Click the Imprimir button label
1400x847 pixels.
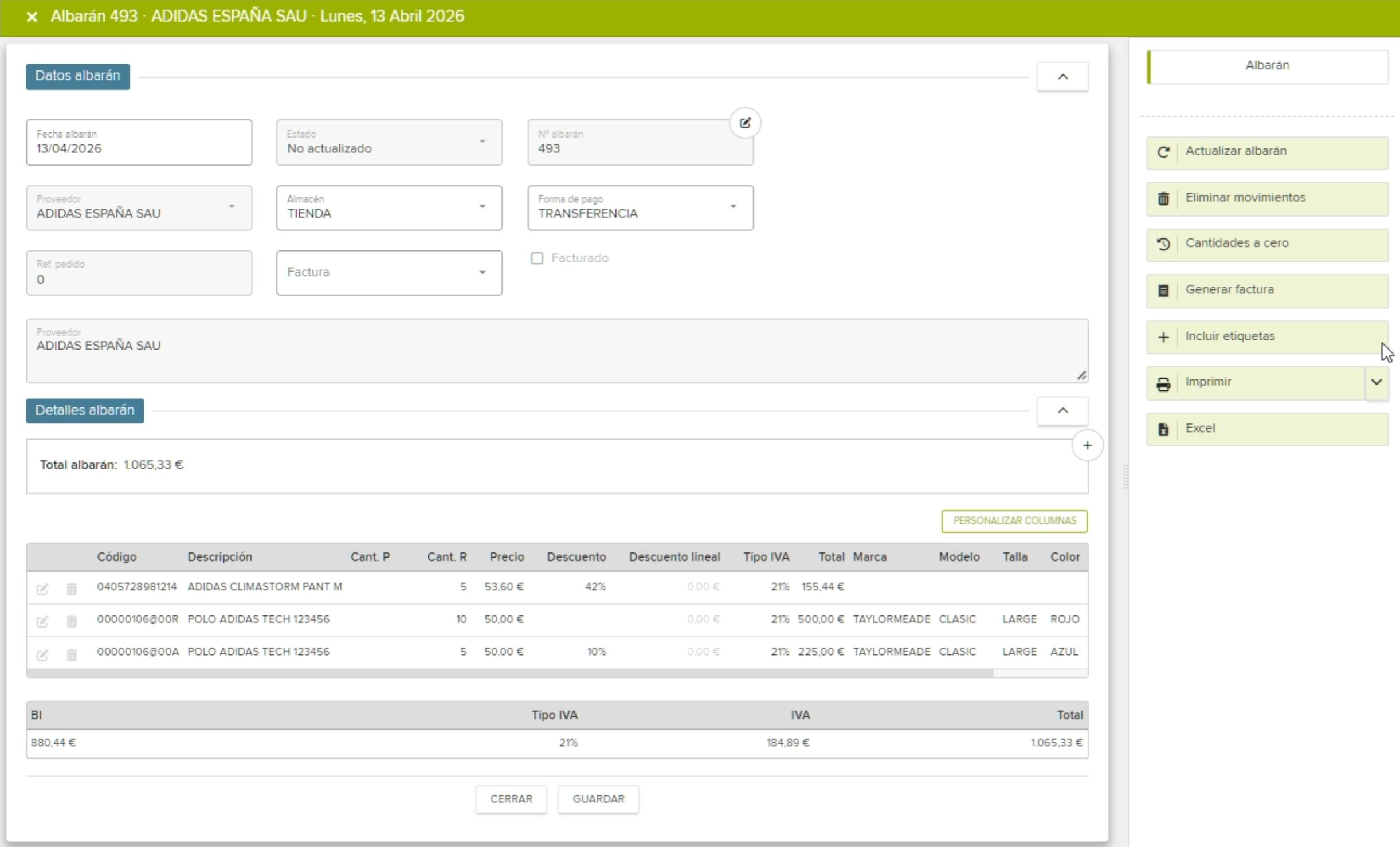pos(1208,382)
